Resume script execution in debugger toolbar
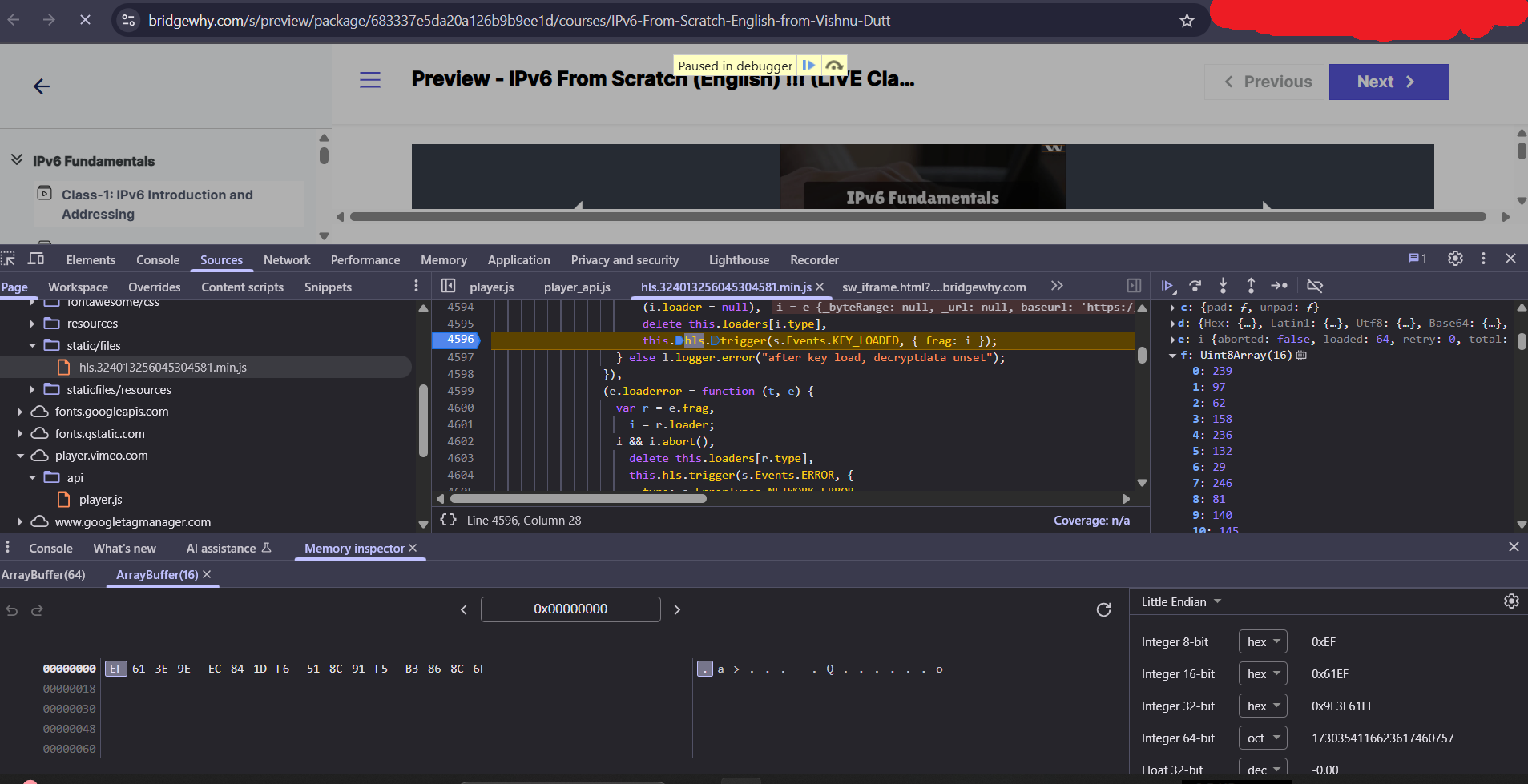The image size is (1528, 784). point(1167,286)
